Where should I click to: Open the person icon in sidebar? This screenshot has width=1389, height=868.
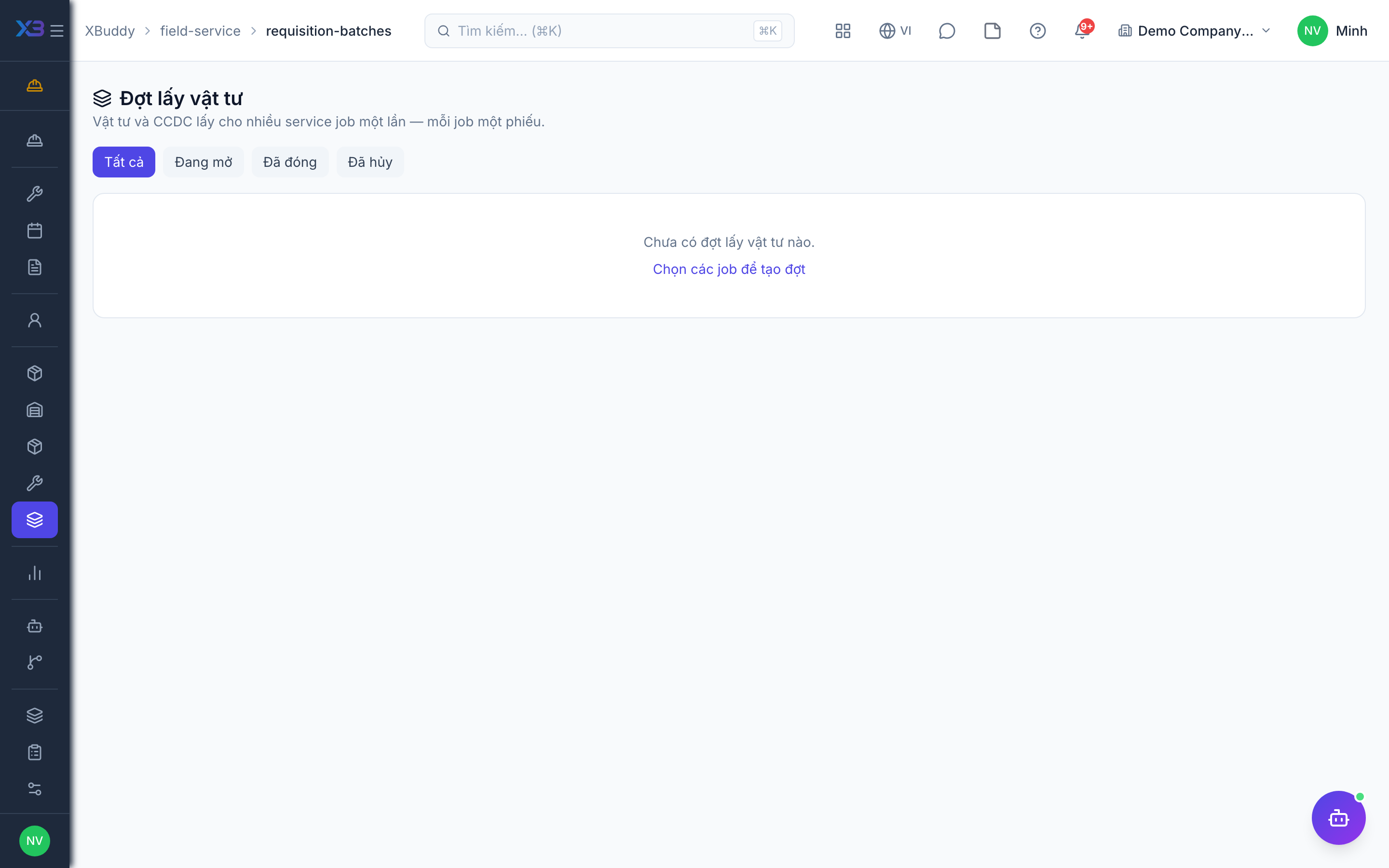34,320
